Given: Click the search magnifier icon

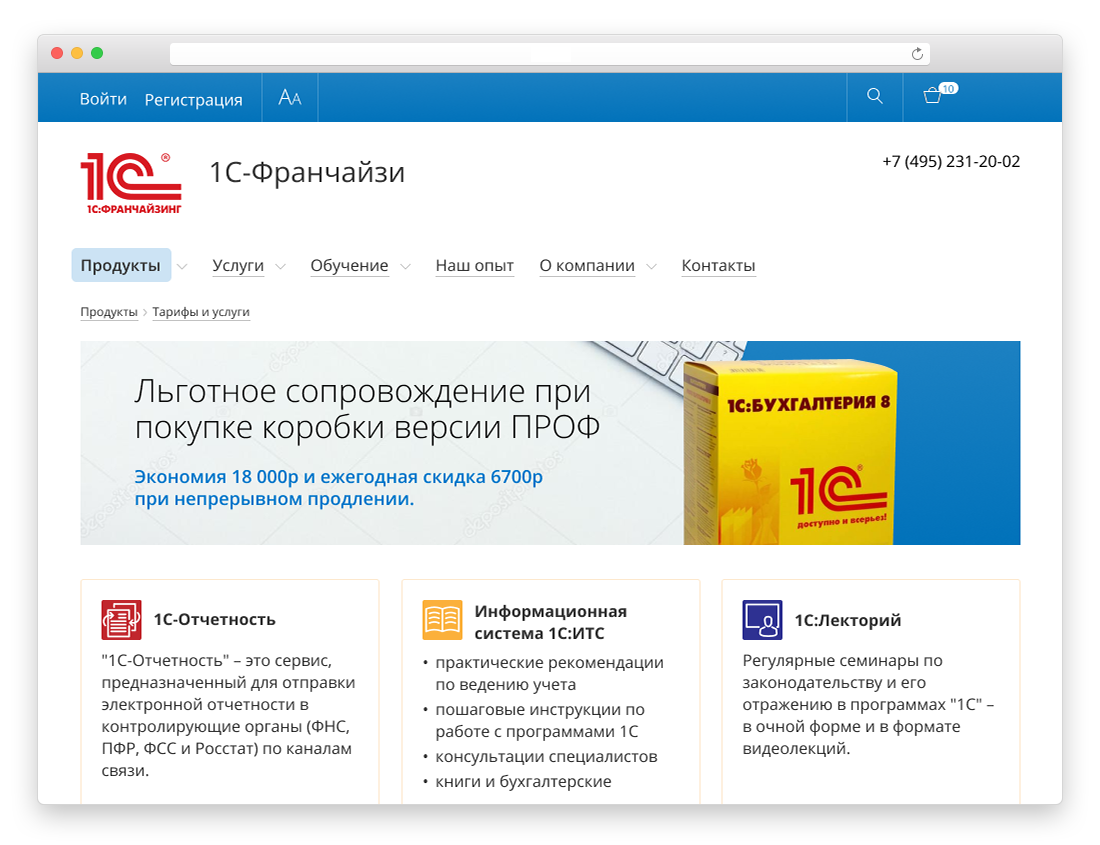Looking at the screenshot, I should click(874, 97).
